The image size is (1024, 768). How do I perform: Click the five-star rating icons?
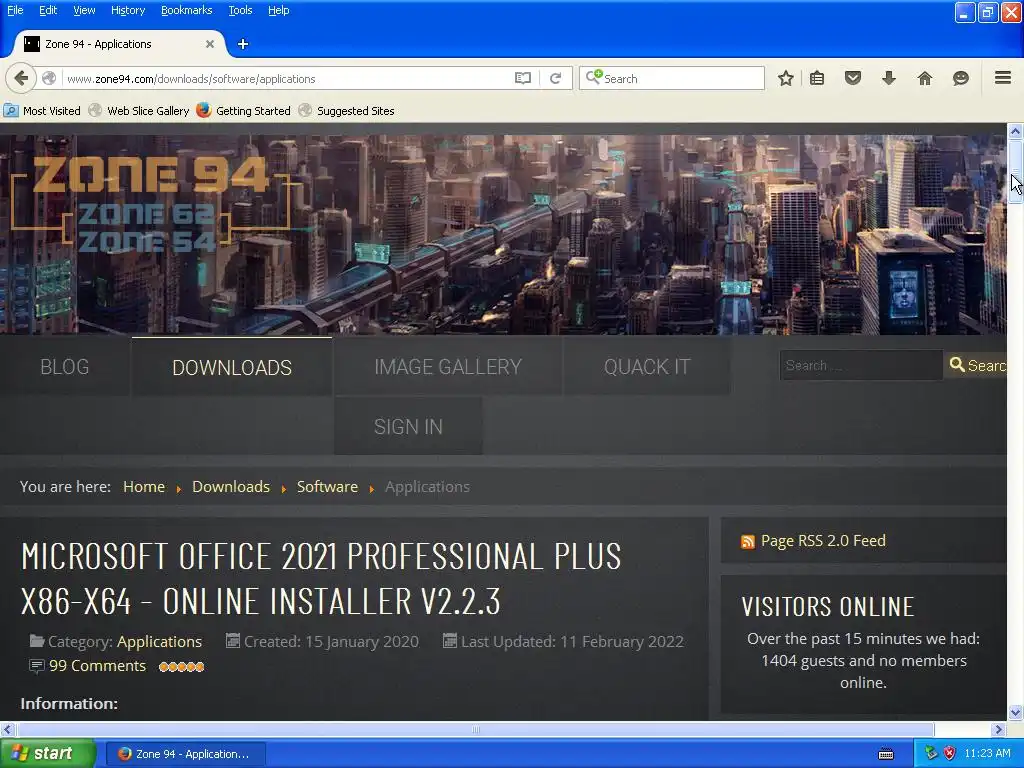(182, 667)
